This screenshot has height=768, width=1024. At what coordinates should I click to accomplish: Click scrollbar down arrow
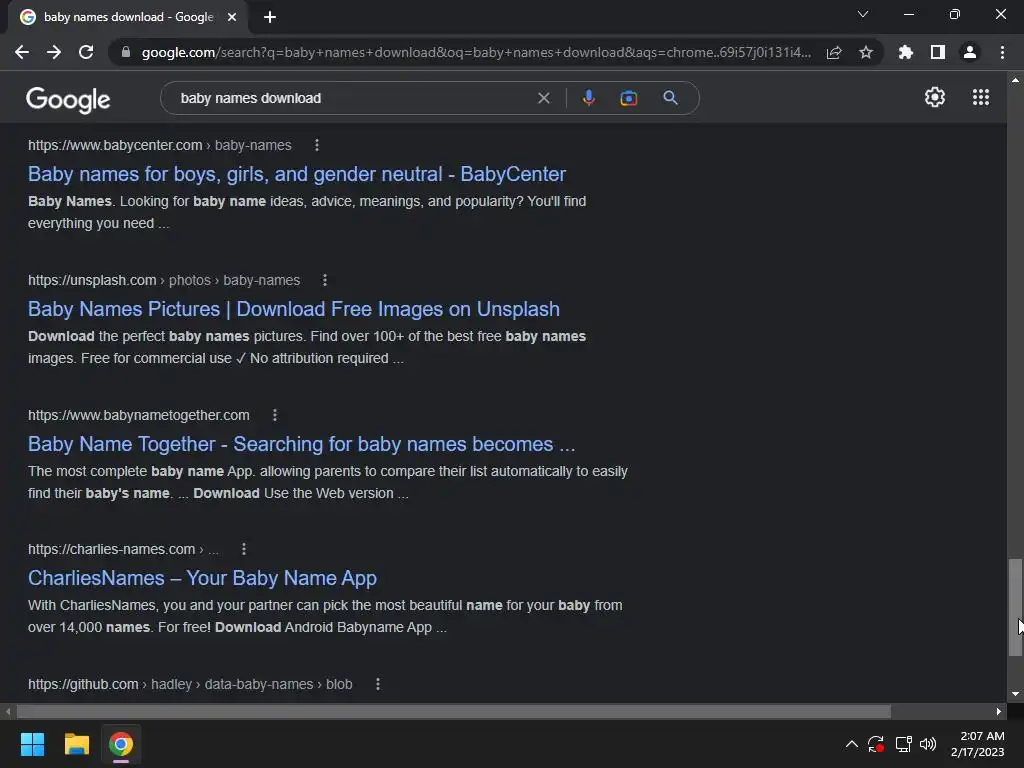point(1015,694)
